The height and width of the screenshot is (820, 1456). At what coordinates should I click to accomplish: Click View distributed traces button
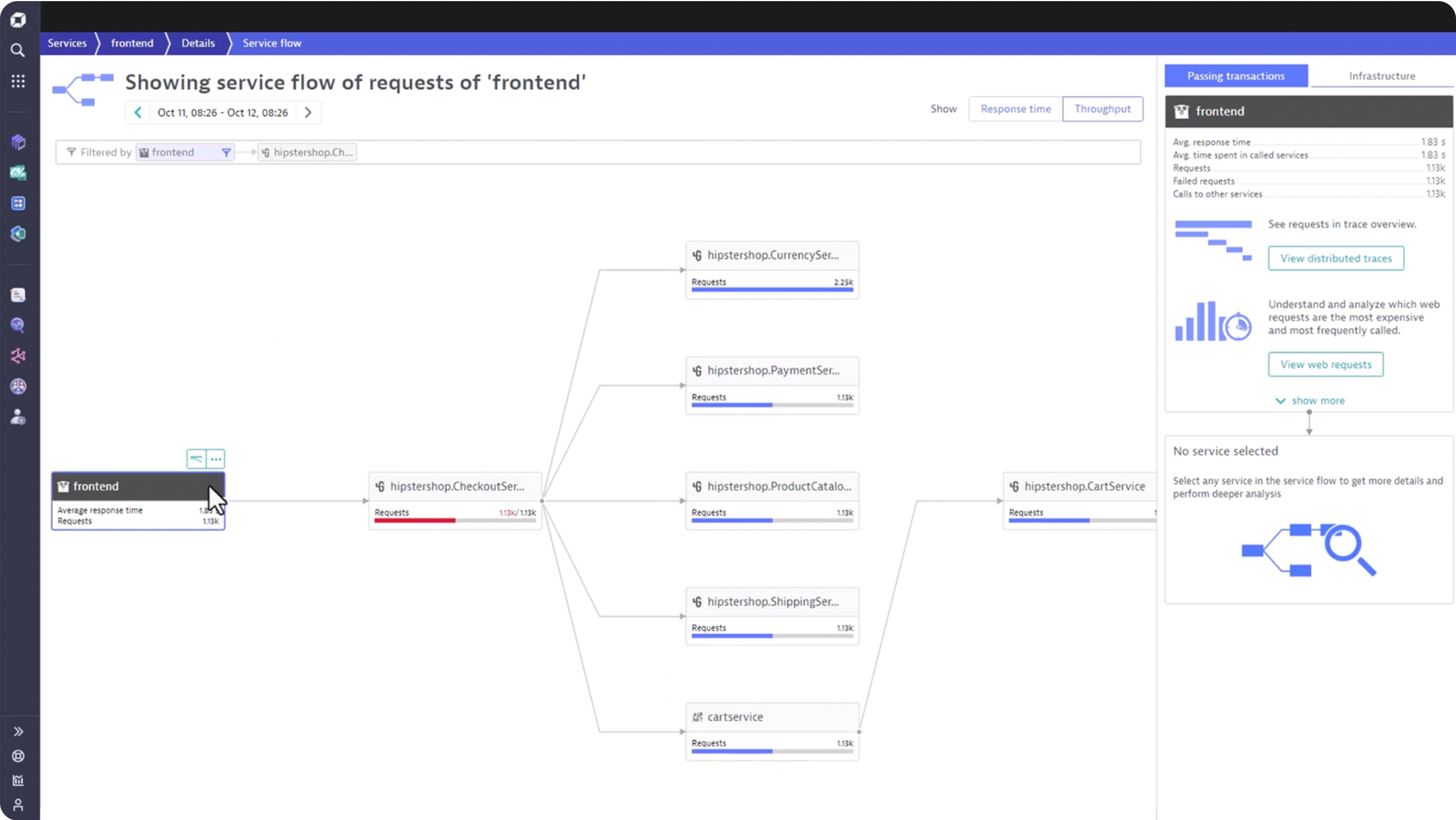pos(1336,259)
